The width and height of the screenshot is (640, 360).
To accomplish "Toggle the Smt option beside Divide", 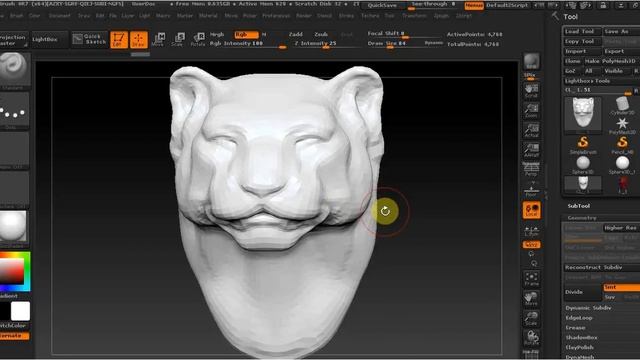I will click(x=621, y=287).
